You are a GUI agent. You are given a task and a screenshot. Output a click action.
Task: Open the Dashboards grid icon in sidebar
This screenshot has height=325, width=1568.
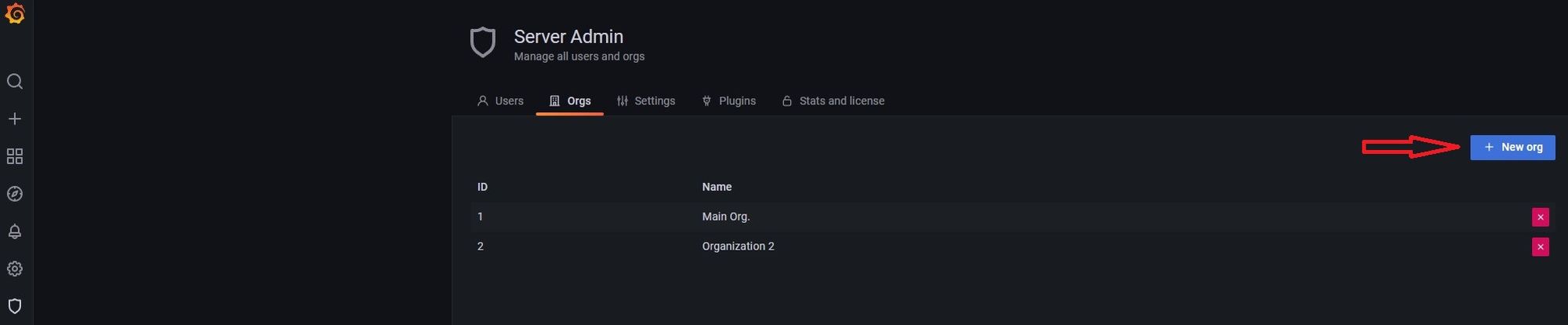pos(15,156)
